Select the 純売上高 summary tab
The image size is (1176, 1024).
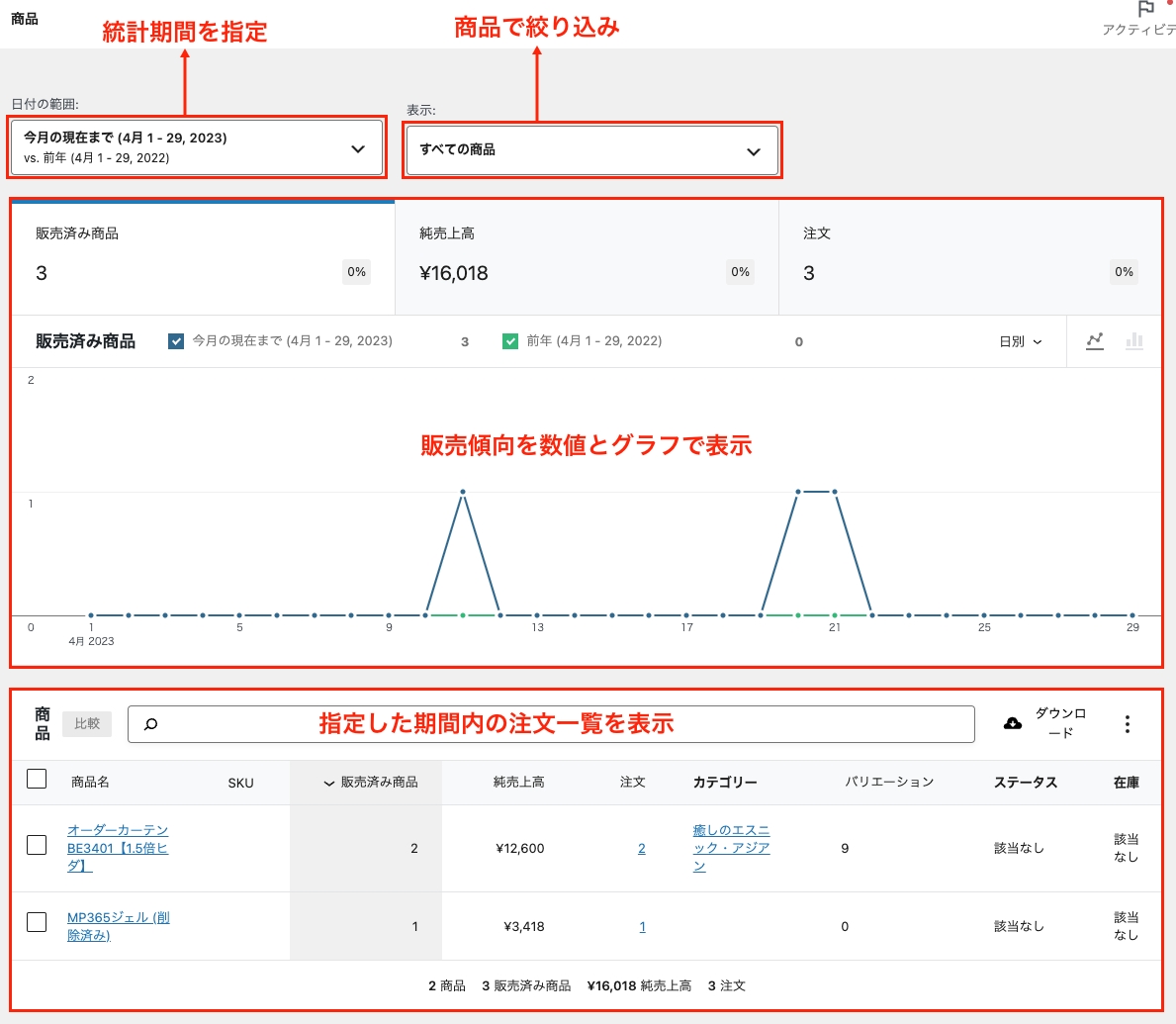(x=587, y=257)
